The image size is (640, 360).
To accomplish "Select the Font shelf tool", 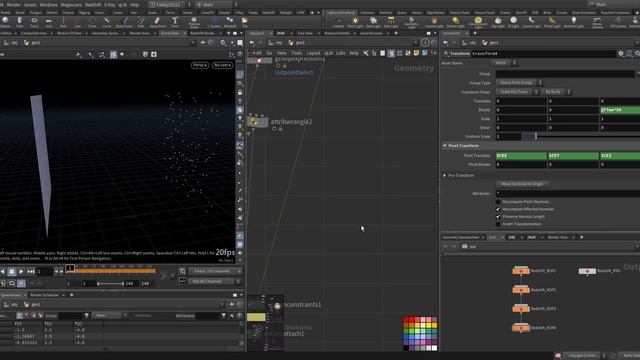I will [x=175, y=22].
